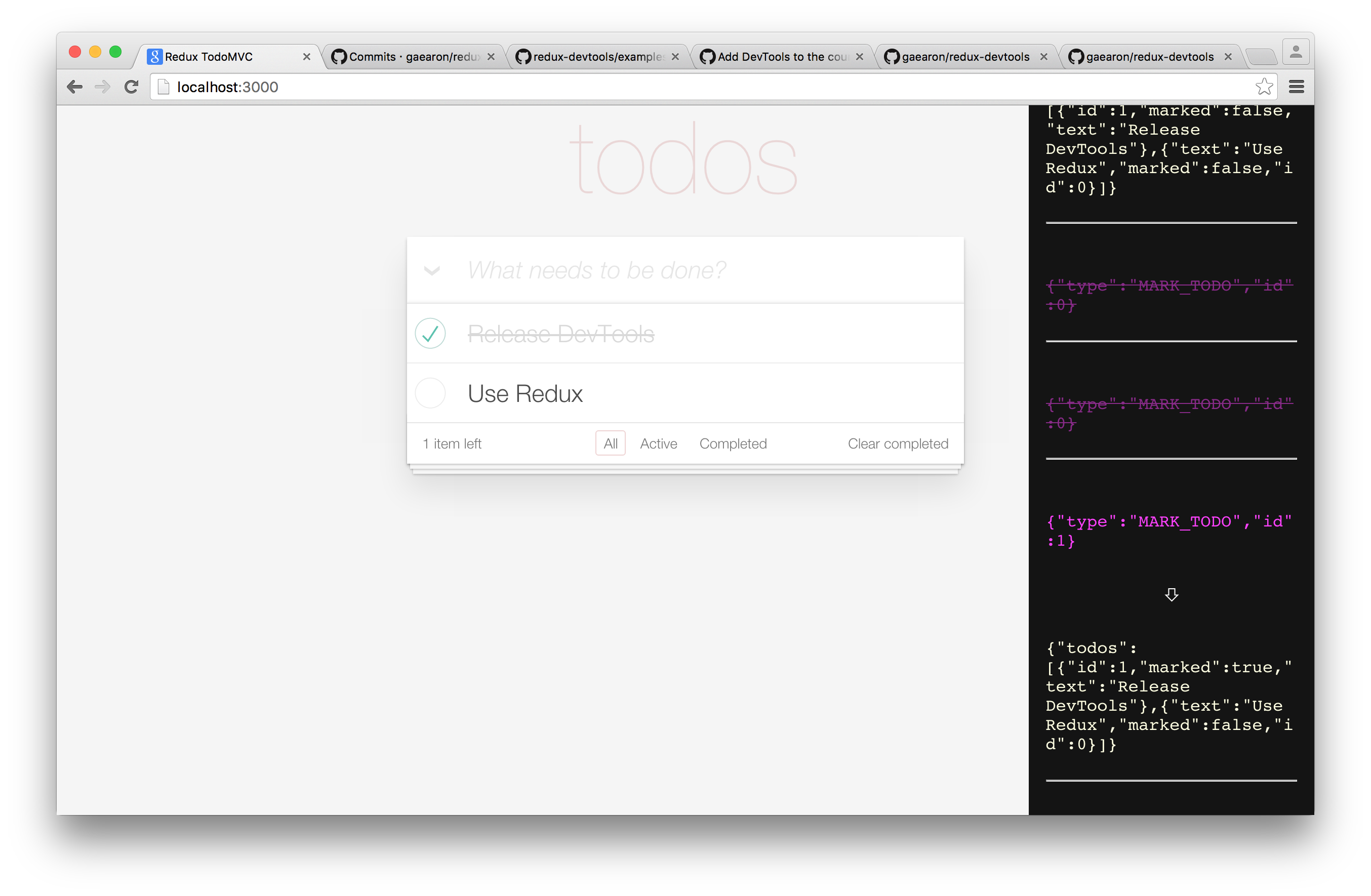The width and height of the screenshot is (1371, 896).
Task: Close the Add DevTools tab
Action: (860, 57)
